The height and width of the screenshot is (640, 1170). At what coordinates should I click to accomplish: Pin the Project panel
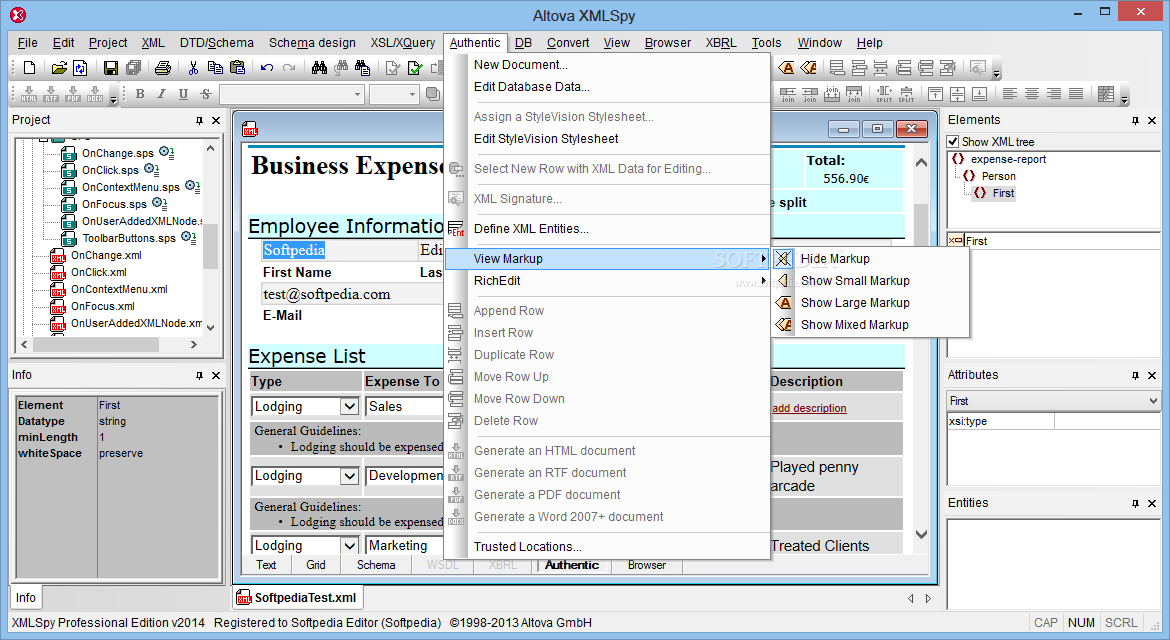pos(199,120)
